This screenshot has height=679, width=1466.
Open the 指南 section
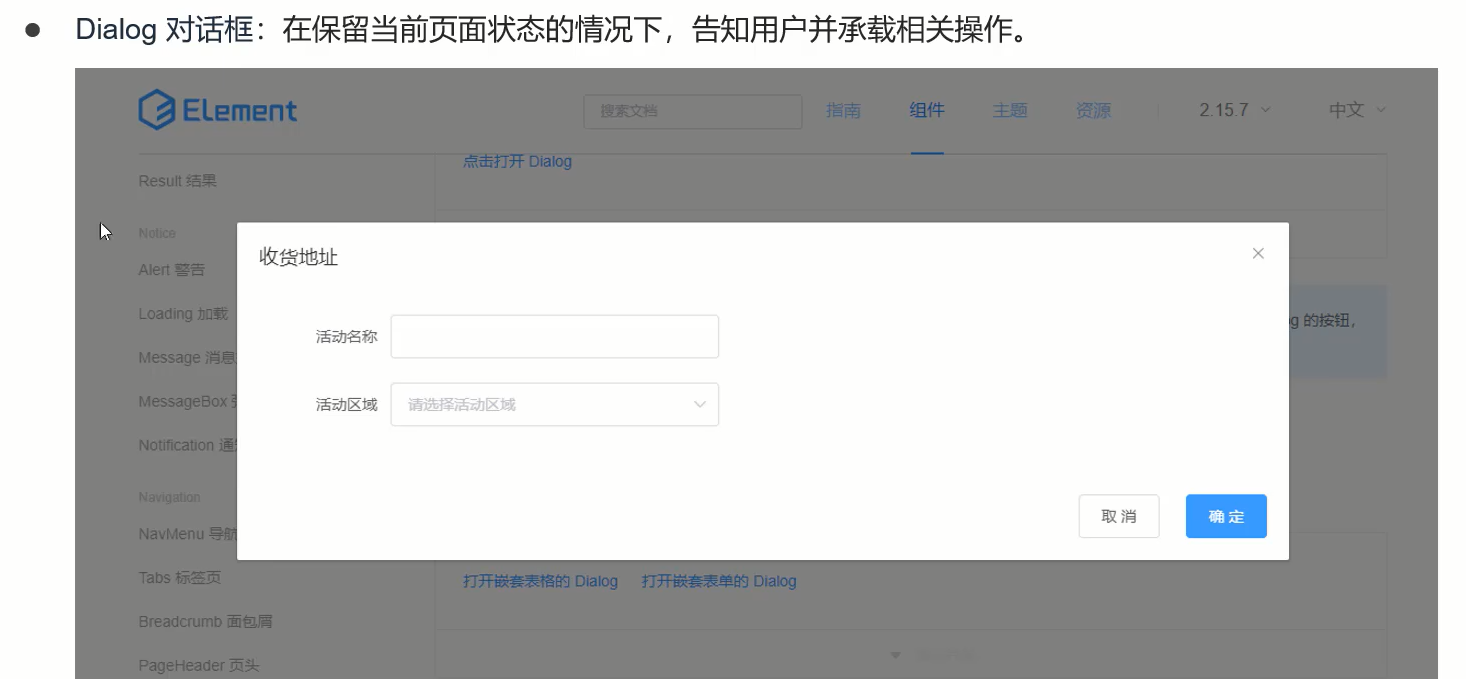click(845, 111)
